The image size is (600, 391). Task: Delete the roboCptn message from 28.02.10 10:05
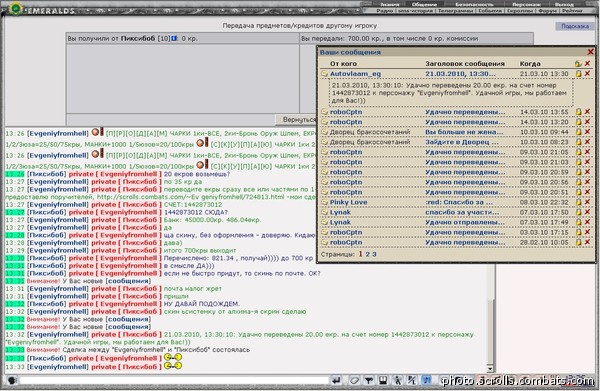click(x=587, y=242)
